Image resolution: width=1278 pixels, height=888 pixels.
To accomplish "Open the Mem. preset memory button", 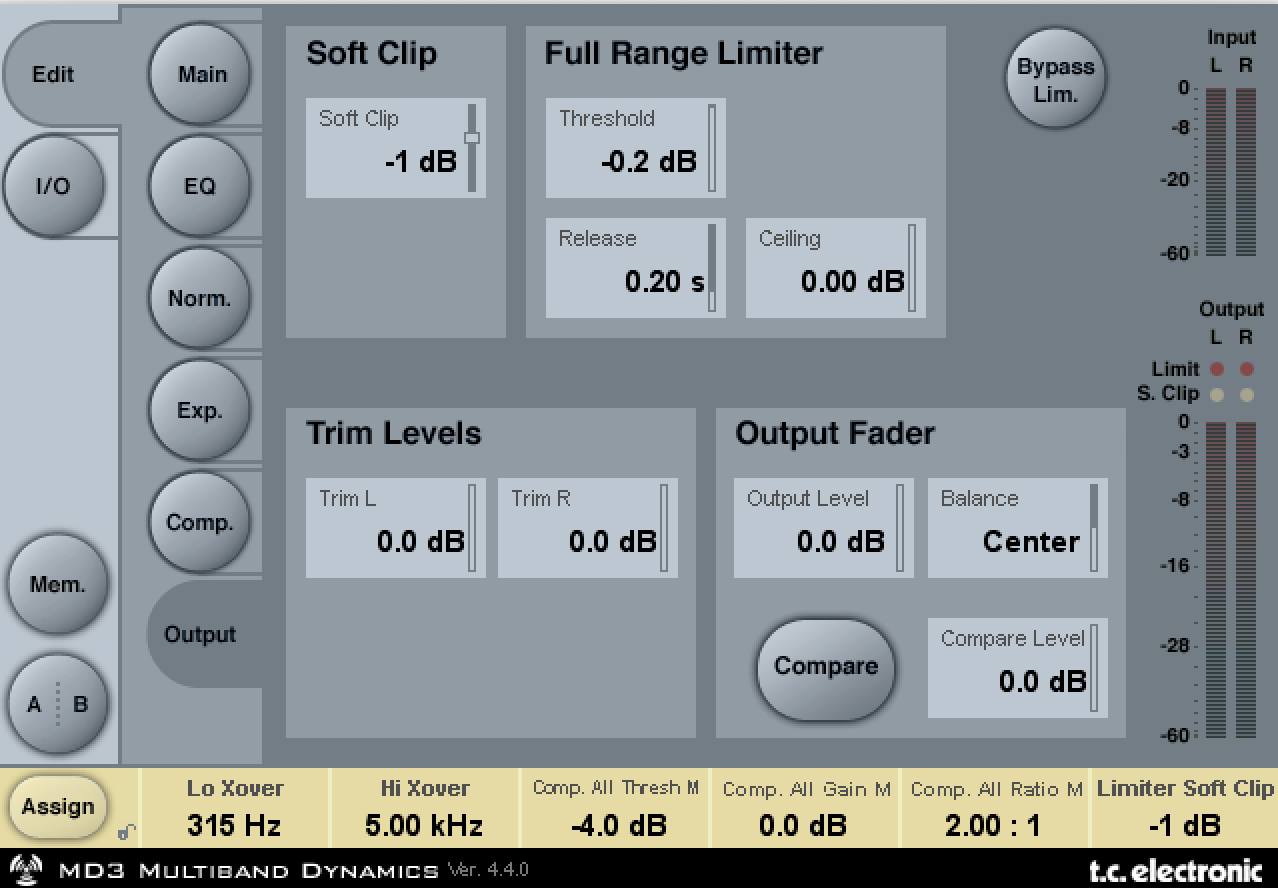I will pyautogui.click(x=57, y=585).
